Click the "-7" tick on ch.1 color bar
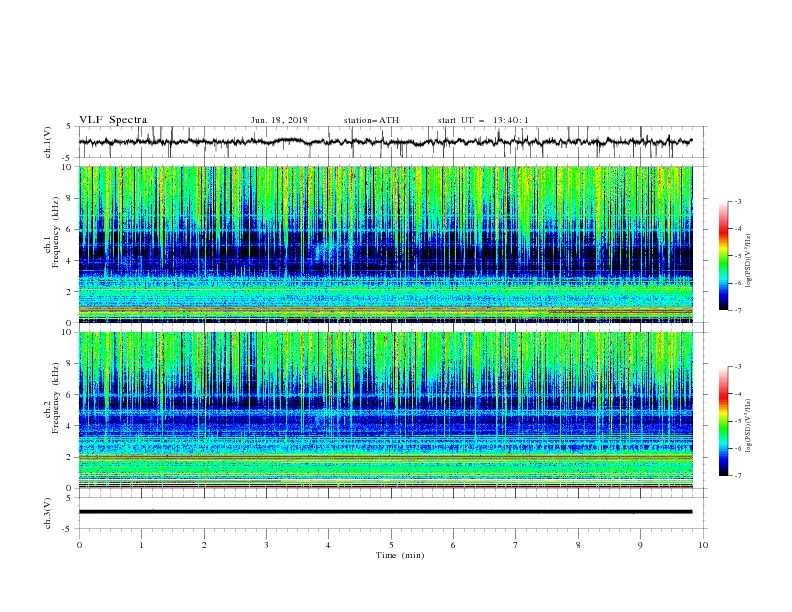Image resolution: width=792 pixels, height=612 pixels. click(x=737, y=310)
